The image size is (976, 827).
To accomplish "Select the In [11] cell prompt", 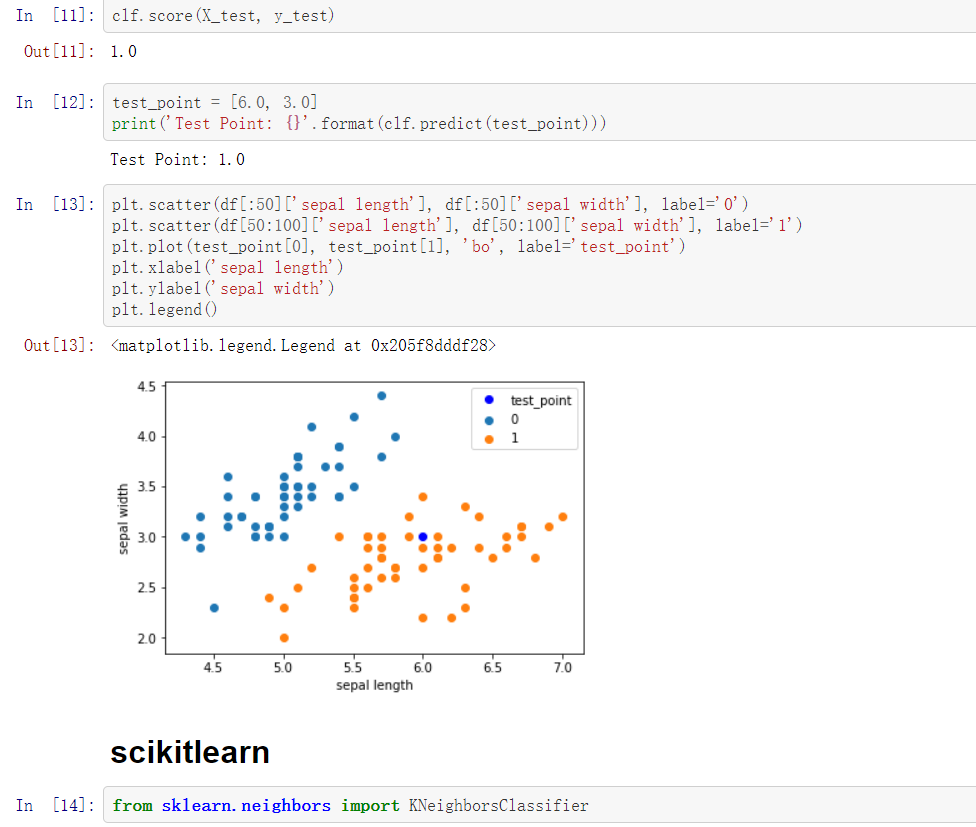I will (x=53, y=16).
